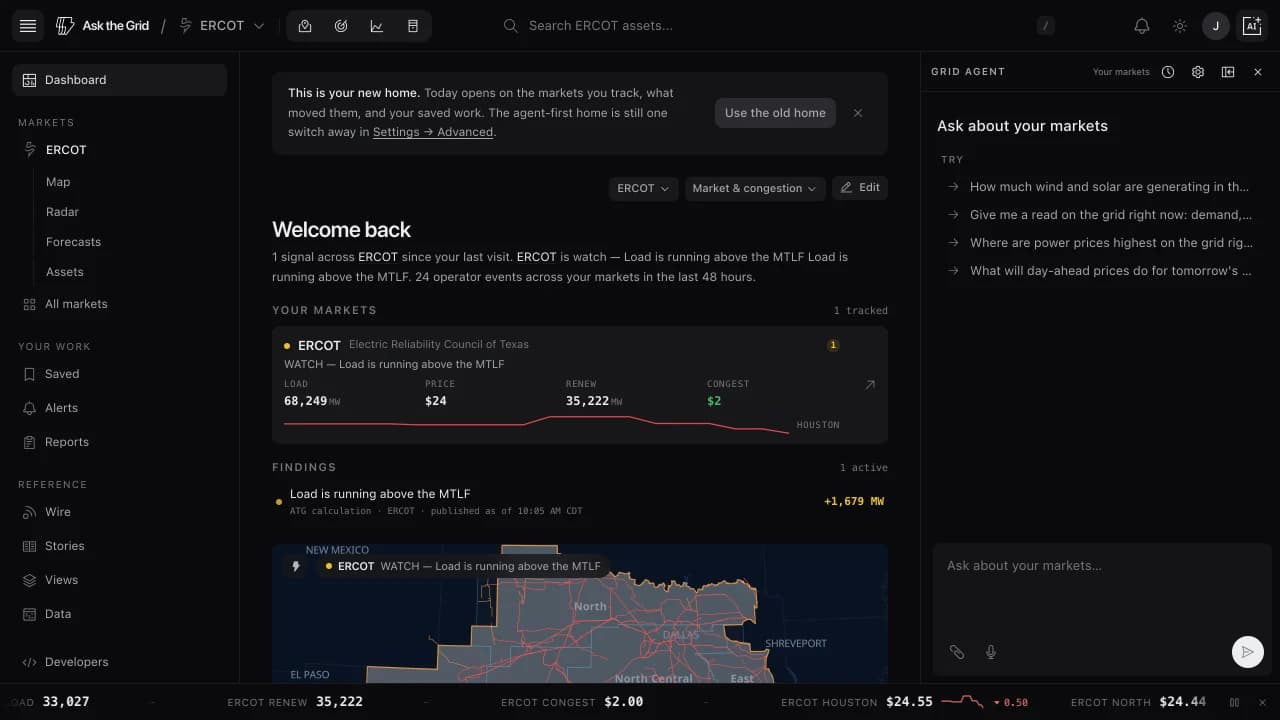The image size is (1280, 720).
Task: Dismiss the new home banner
Action: pos(858,113)
